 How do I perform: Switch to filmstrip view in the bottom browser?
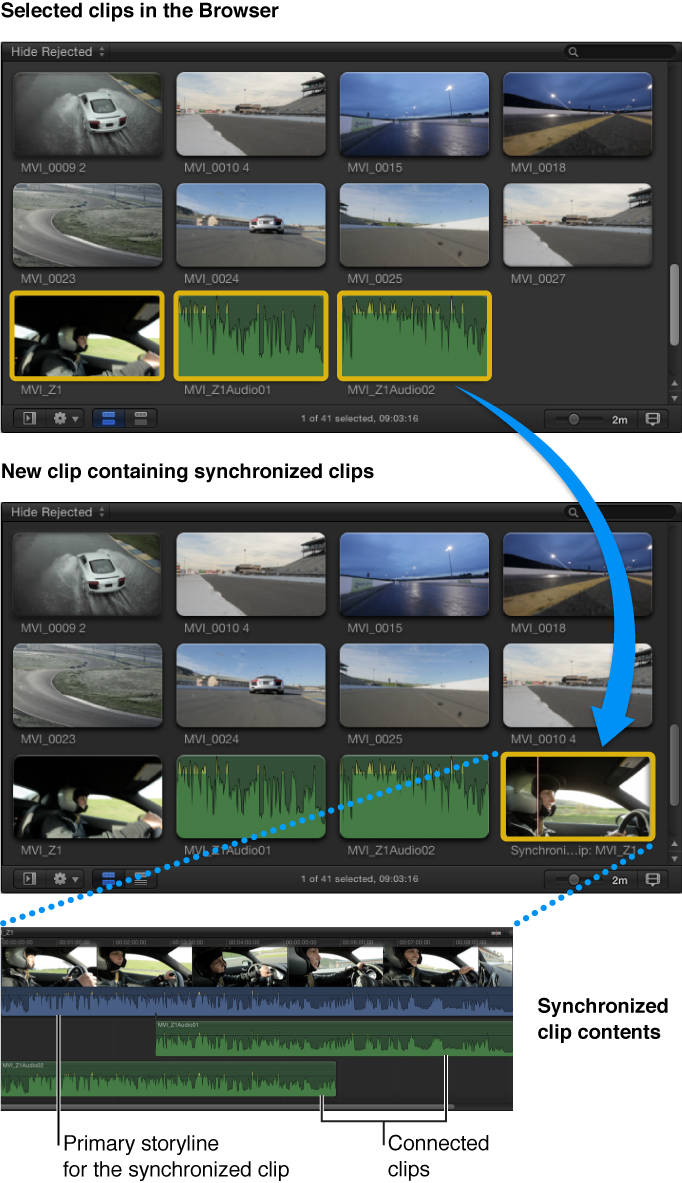click(x=108, y=879)
